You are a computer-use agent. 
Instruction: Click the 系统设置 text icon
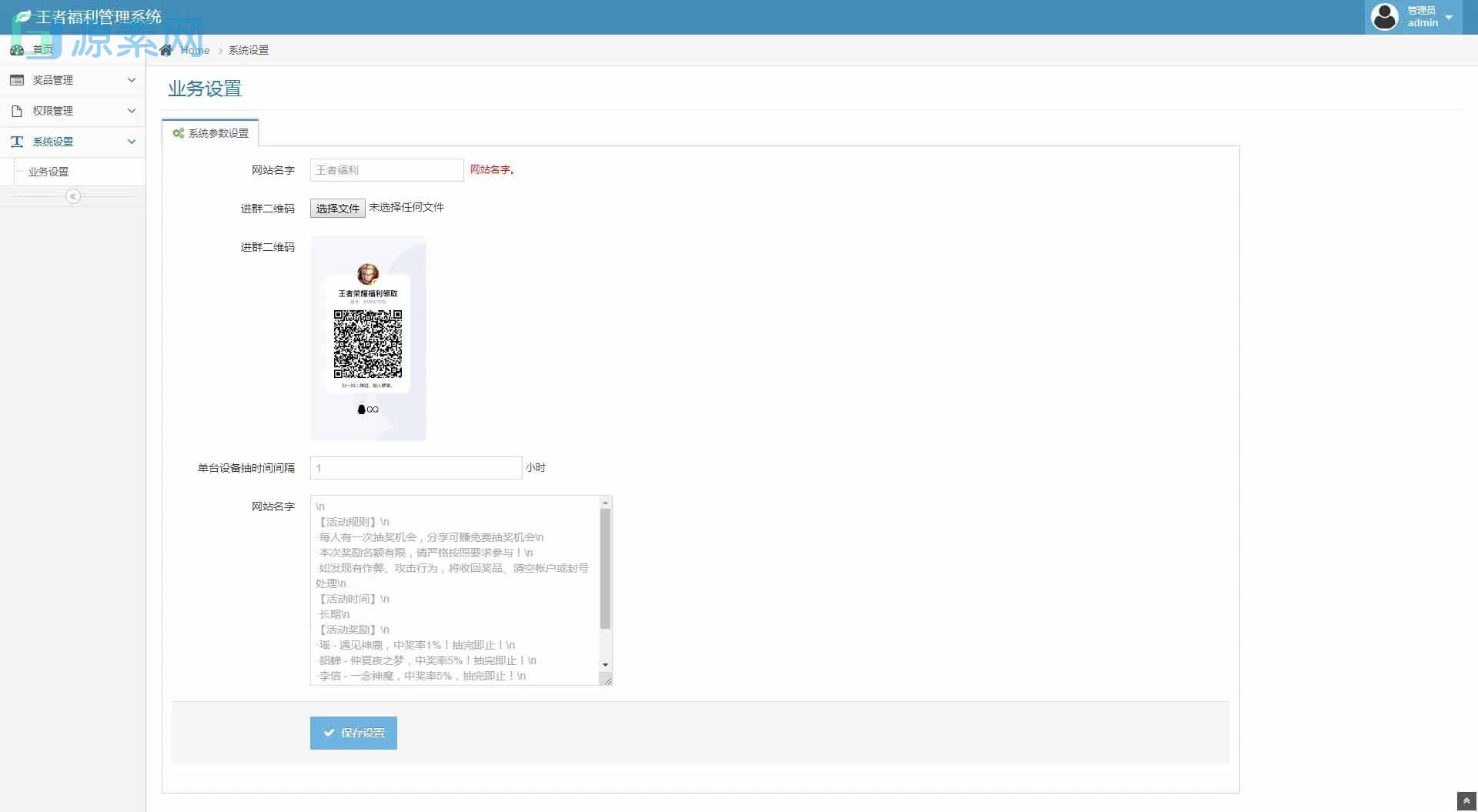[x=17, y=142]
